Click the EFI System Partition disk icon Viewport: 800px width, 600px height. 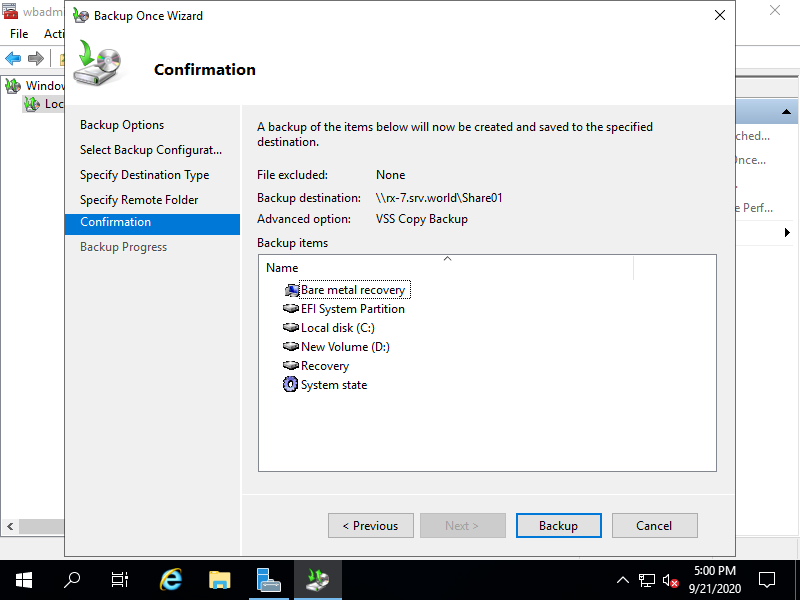coord(290,308)
